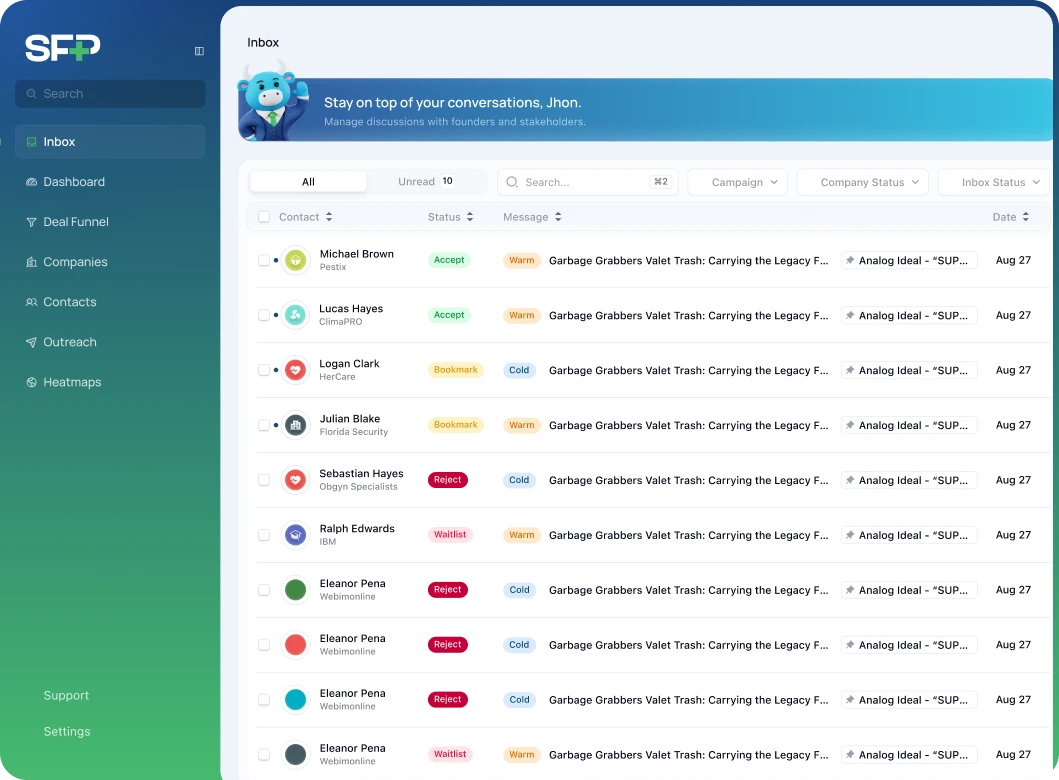Viewport: 1059px width, 780px height.
Task: Click the Heatmaps globe icon
Action: click(32, 382)
